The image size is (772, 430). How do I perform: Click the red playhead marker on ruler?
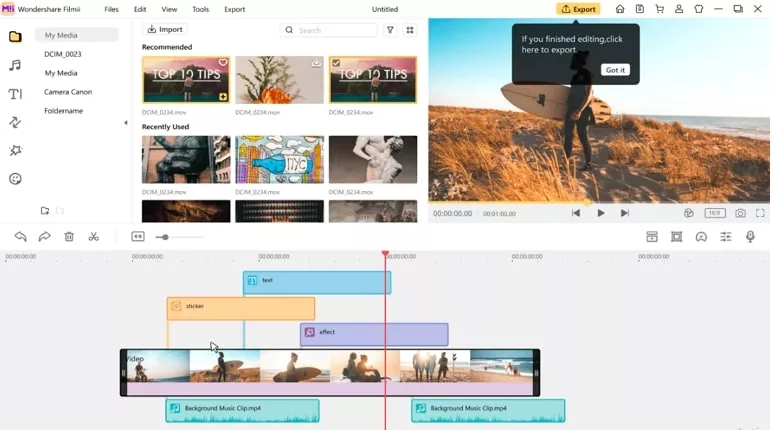click(x=386, y=254)
